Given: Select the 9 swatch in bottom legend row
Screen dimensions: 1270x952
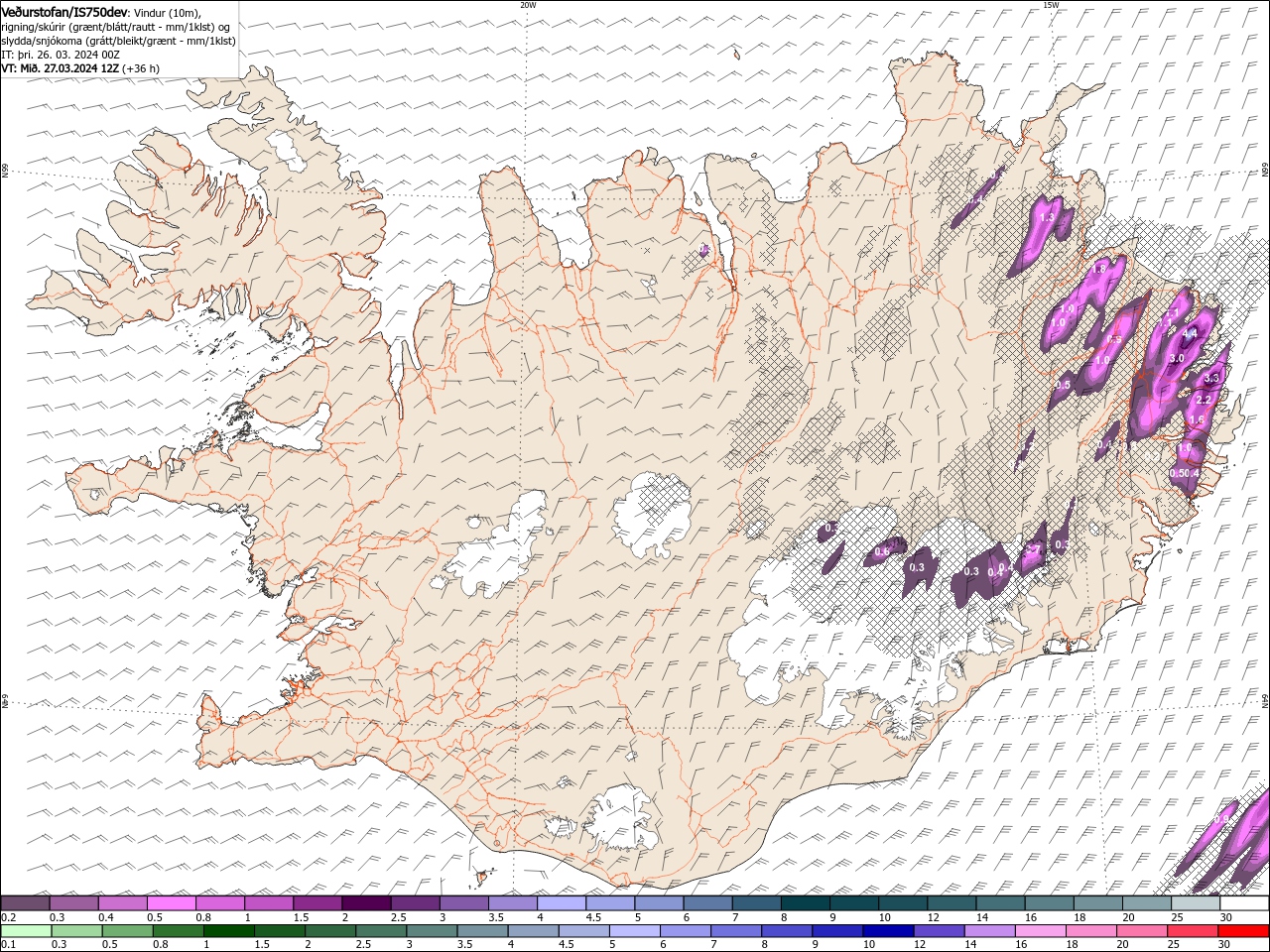Looking at the screenshot, I should pyautogui.click(x=837, y=931).
